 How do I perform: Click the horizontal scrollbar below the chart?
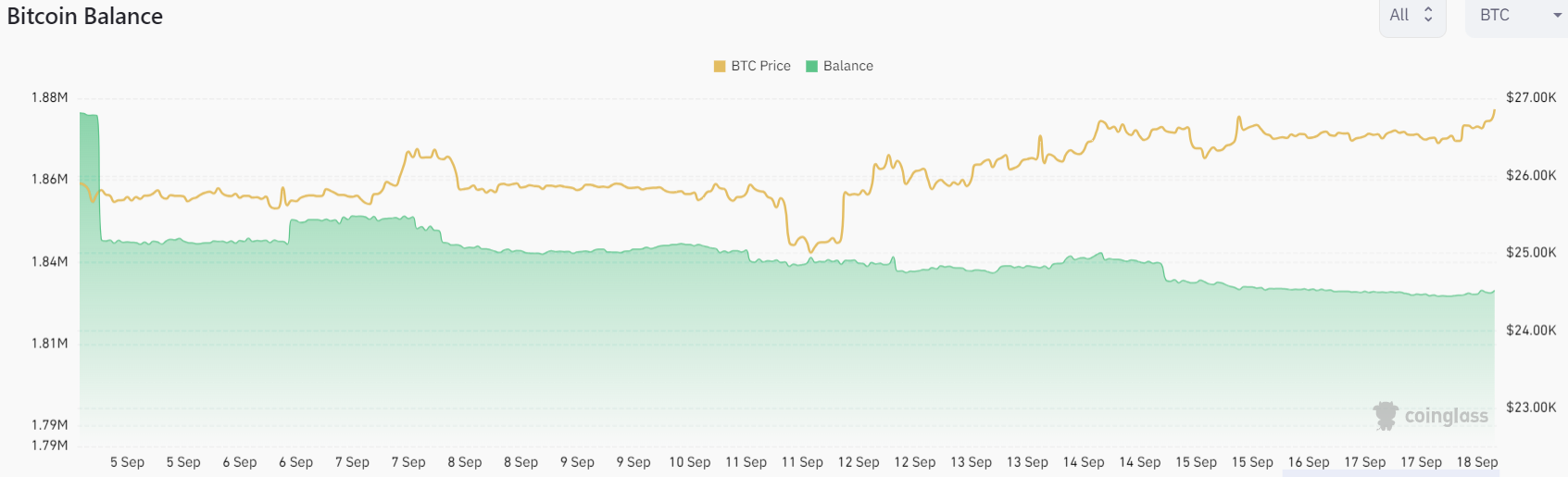1389,473
